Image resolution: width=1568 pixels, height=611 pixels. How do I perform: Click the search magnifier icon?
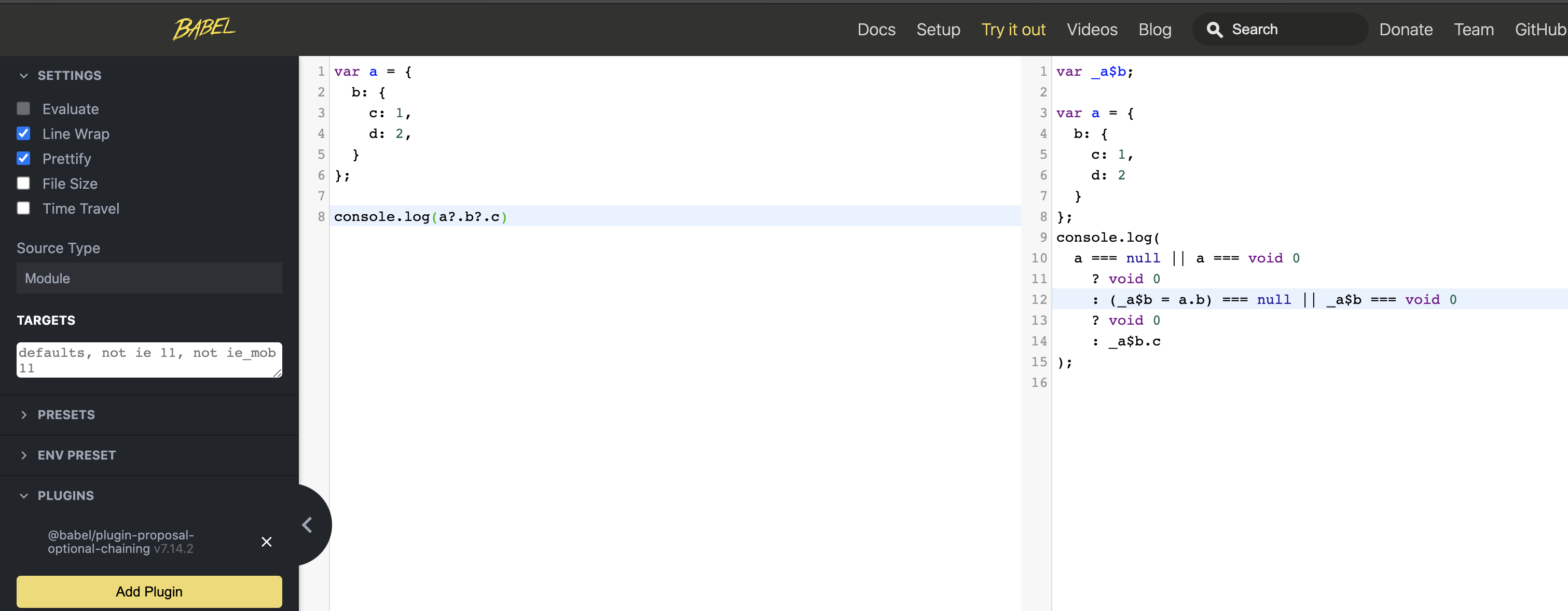[x=1214, y=30]
